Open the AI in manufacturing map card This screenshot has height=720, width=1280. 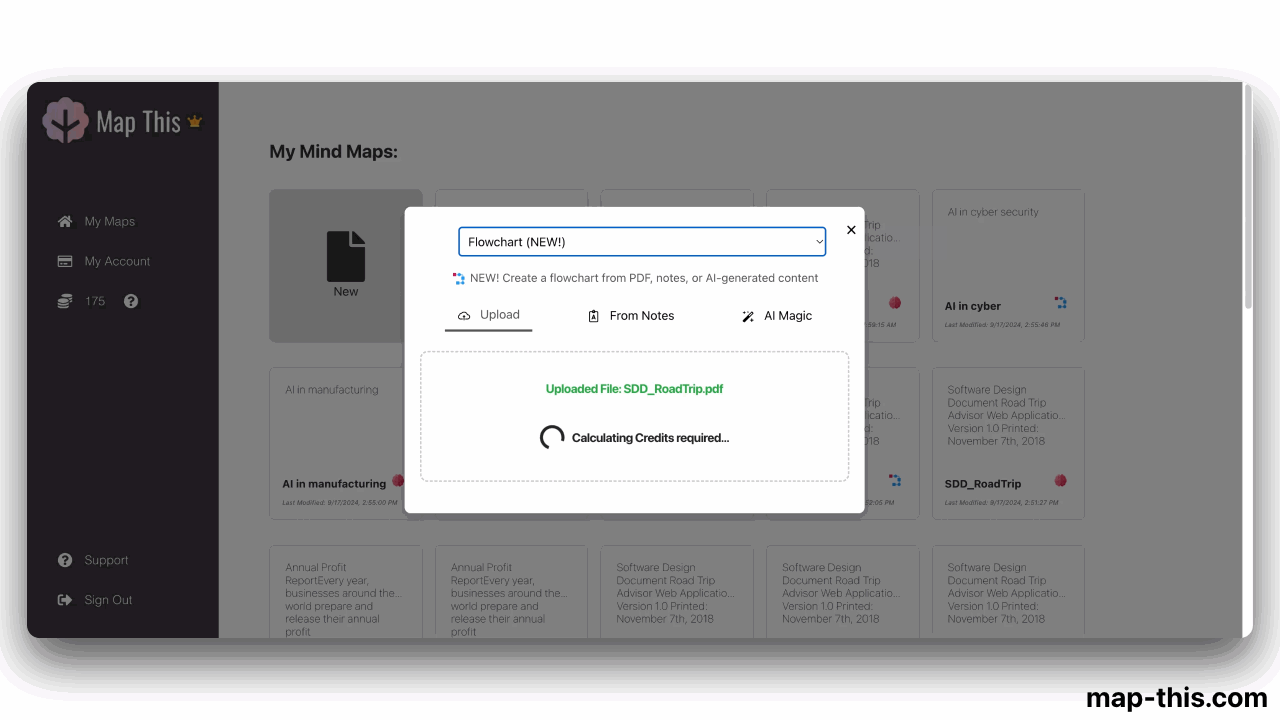[x=346, y=444]
